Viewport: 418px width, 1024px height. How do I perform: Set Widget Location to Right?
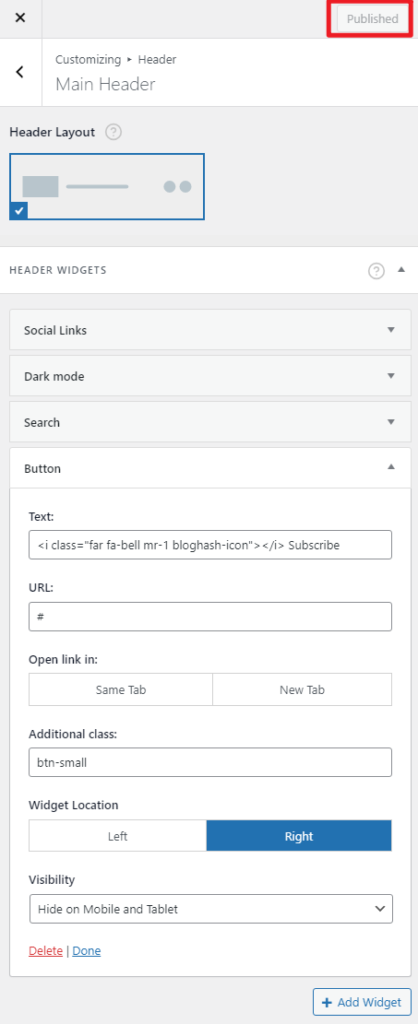coord(299,836)
